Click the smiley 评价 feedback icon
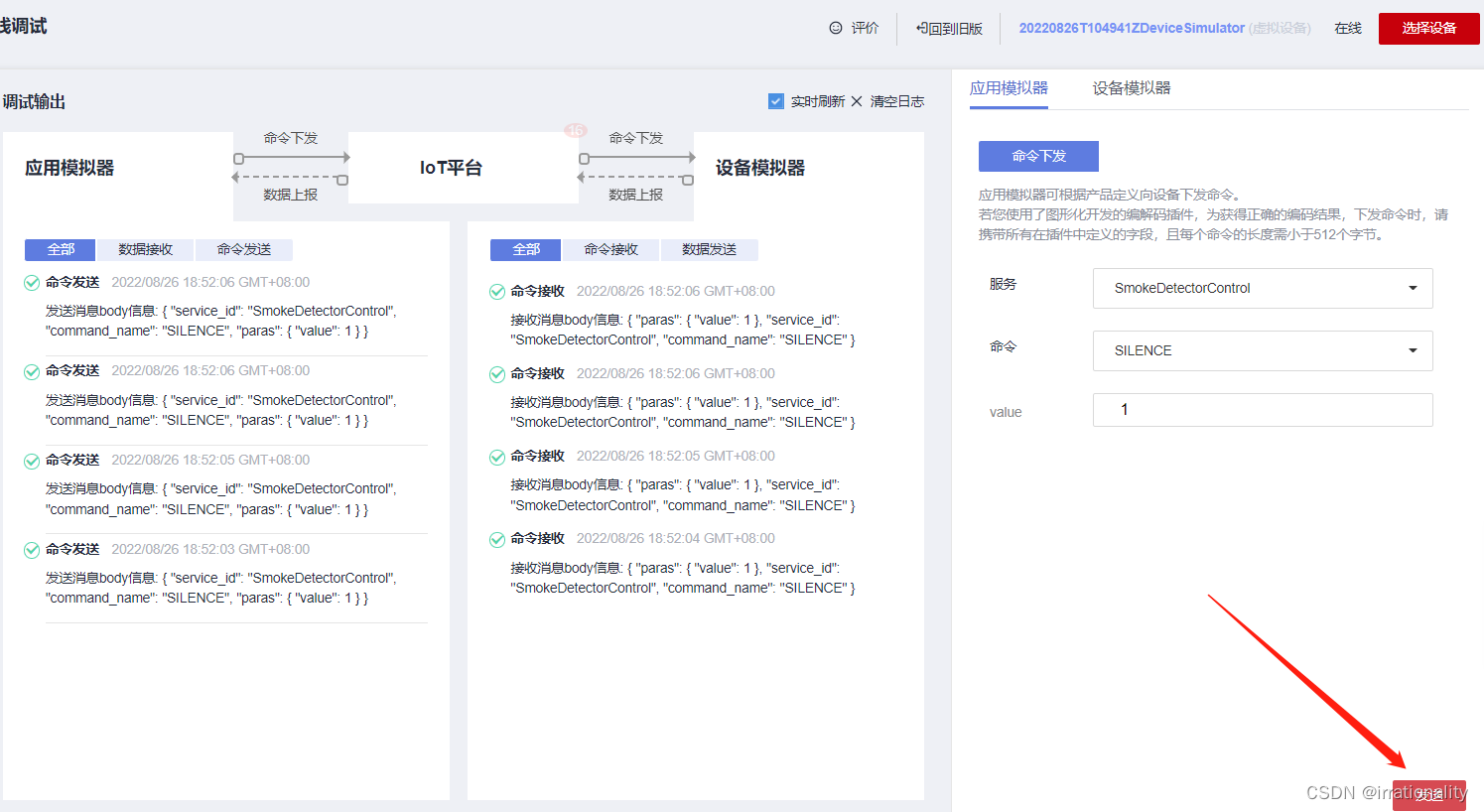Screen dimensions: 1484x812 pos(836,28)
